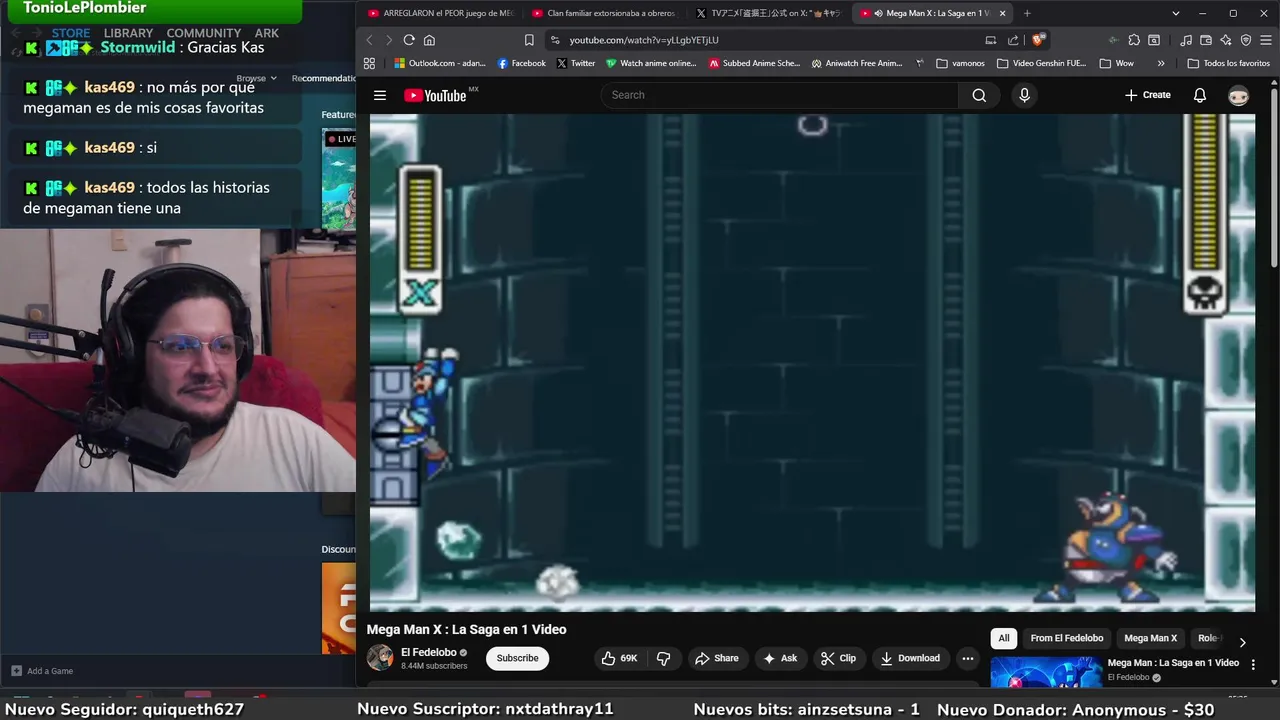Click the Download button under video

(910, 658)
